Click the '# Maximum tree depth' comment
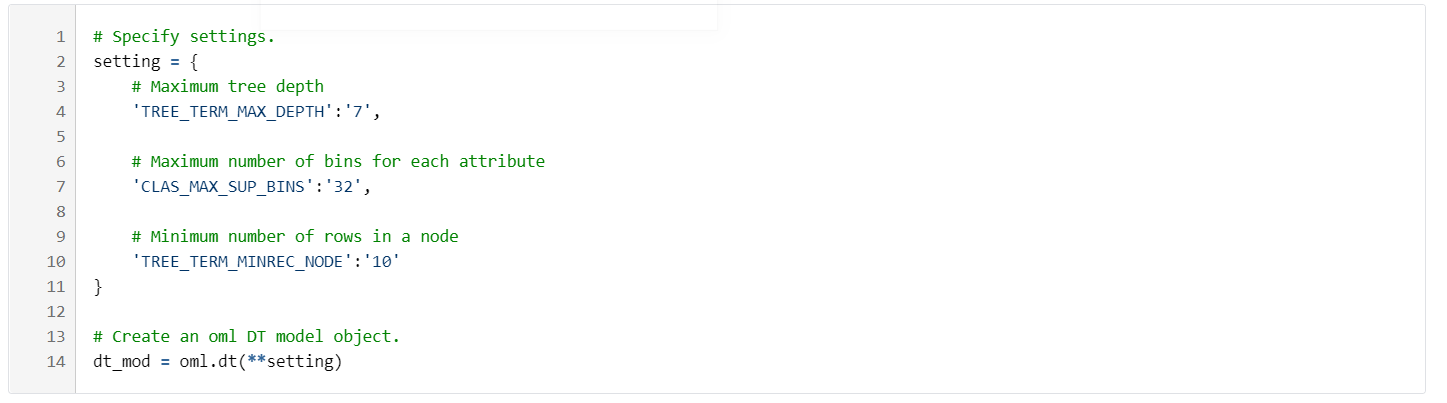 click(x=228, y=87)
